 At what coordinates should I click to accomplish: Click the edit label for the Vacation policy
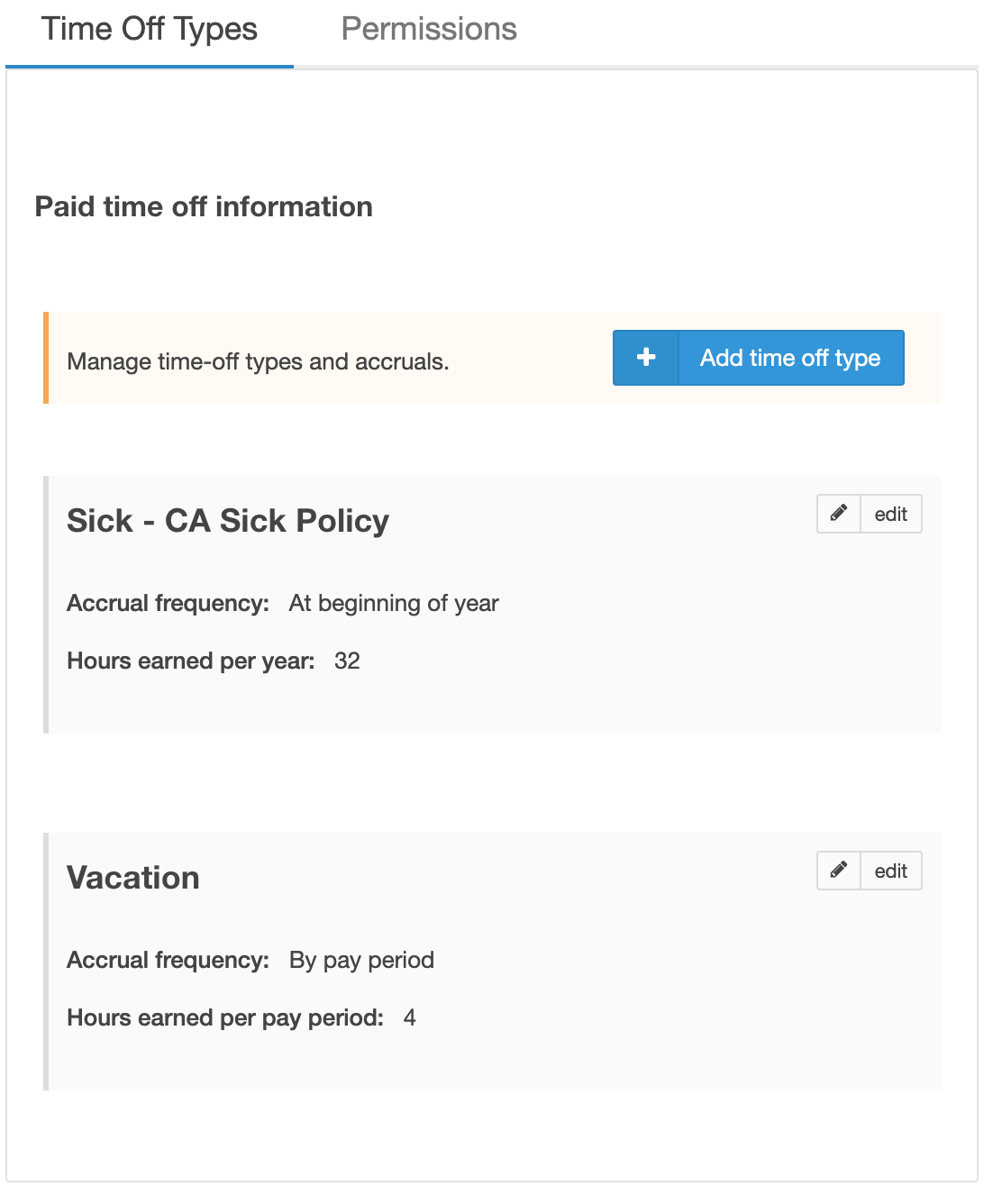[x=890, y=871]
